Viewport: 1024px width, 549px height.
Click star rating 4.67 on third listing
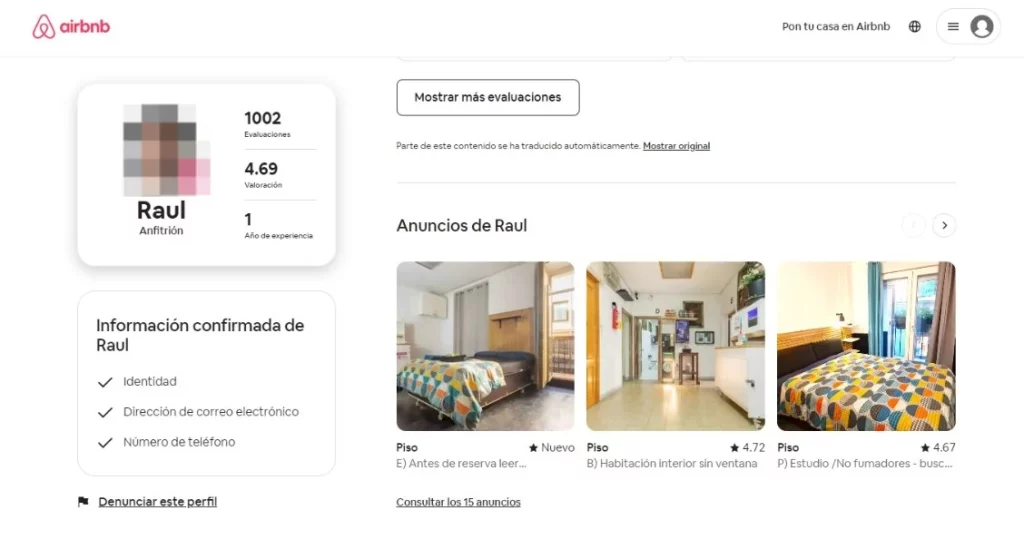937,448
